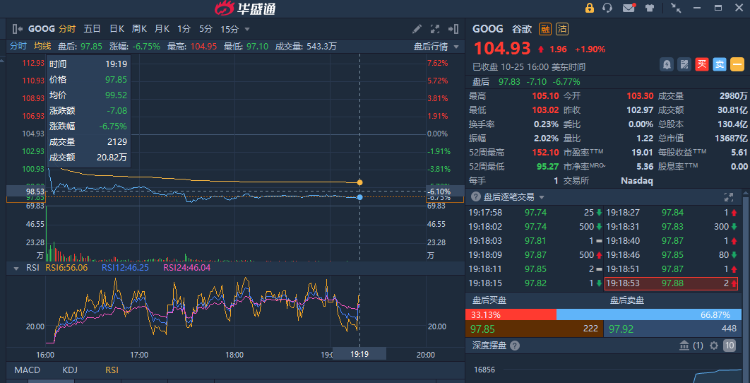Select the pencil drawing tool on chart
This screenshot has width=750, height=383.
(x=417, y=29)
